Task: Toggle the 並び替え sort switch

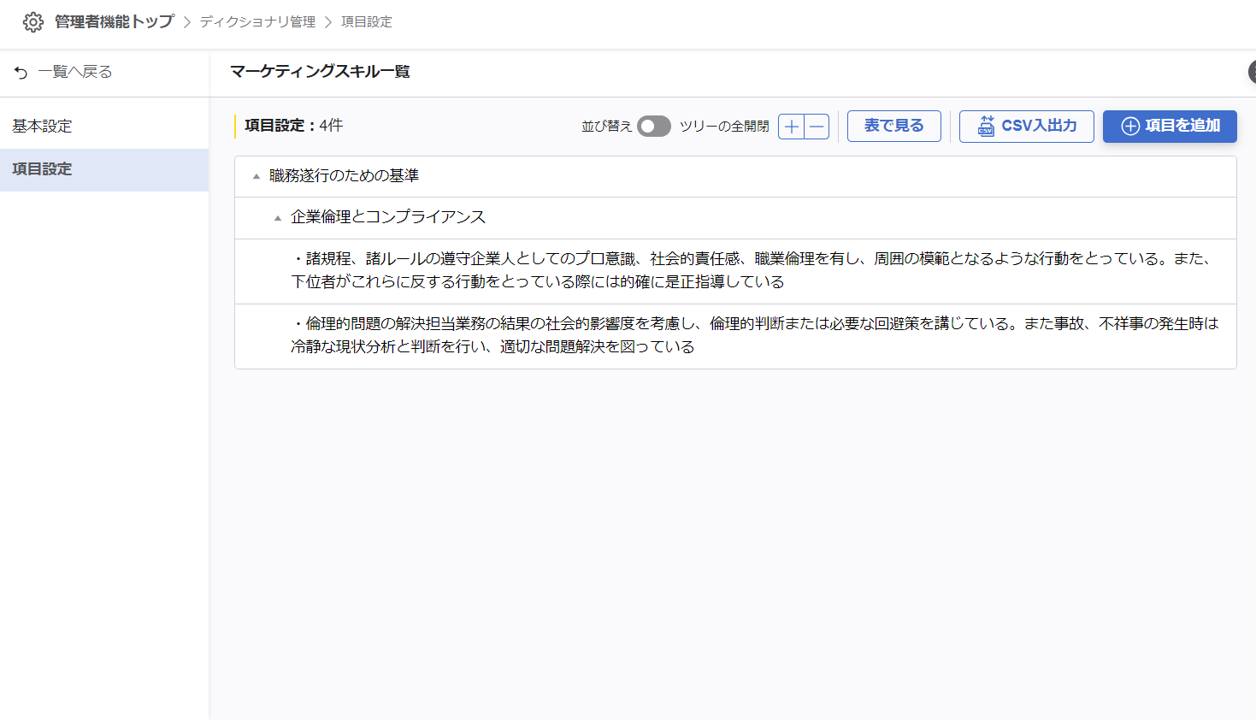Action: (654, 126)
